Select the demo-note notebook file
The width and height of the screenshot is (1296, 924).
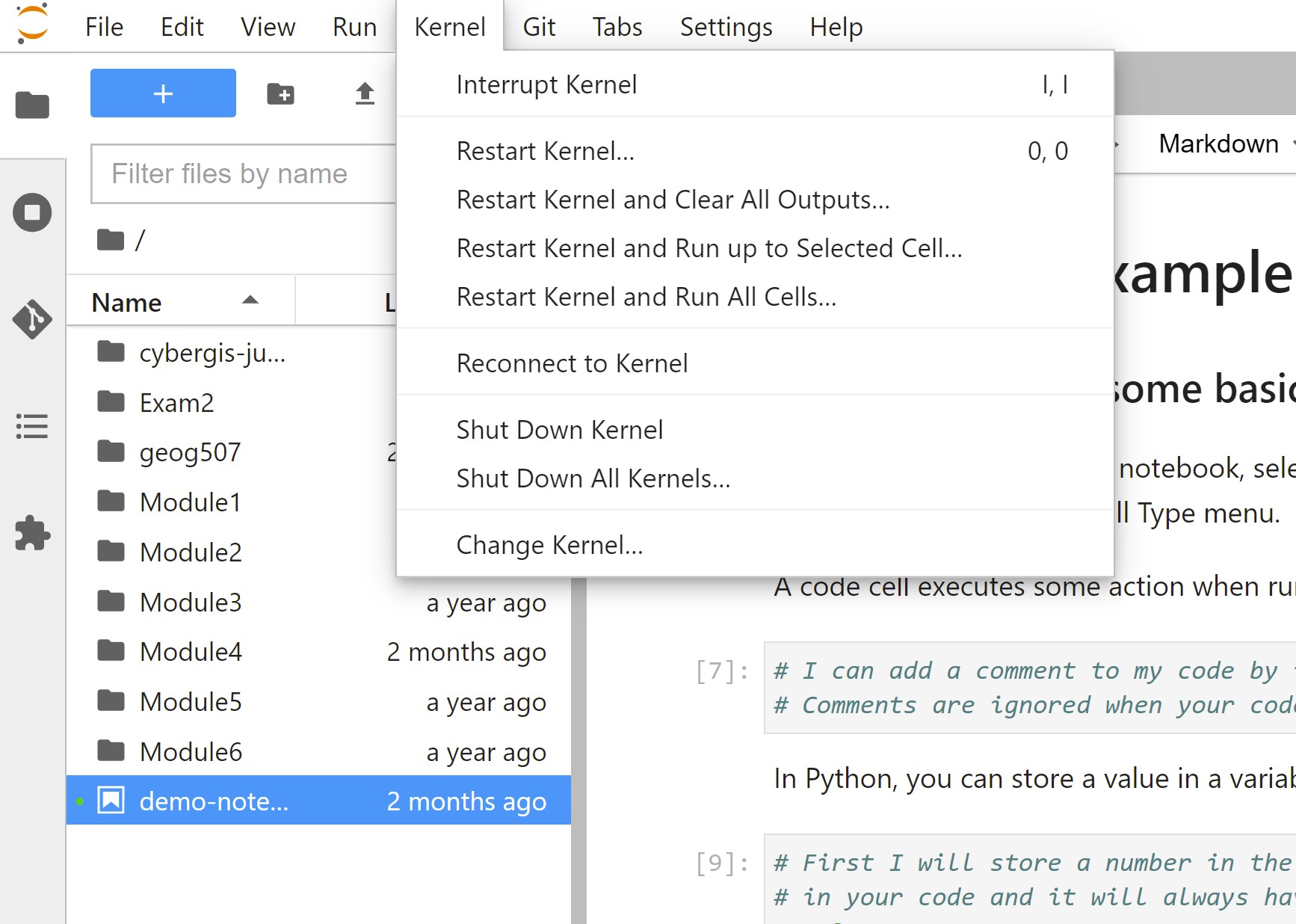[x=214, y=801]
